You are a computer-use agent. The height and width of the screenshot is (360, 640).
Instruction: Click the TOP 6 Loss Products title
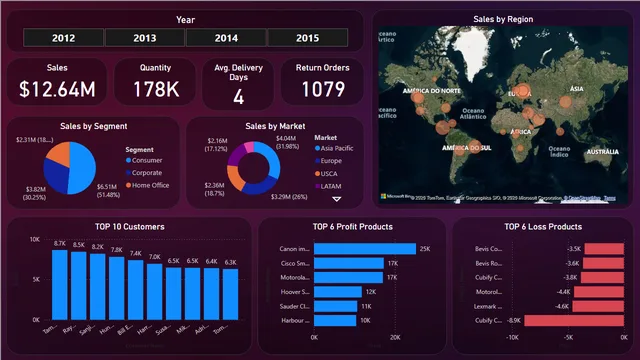point(543,227)
